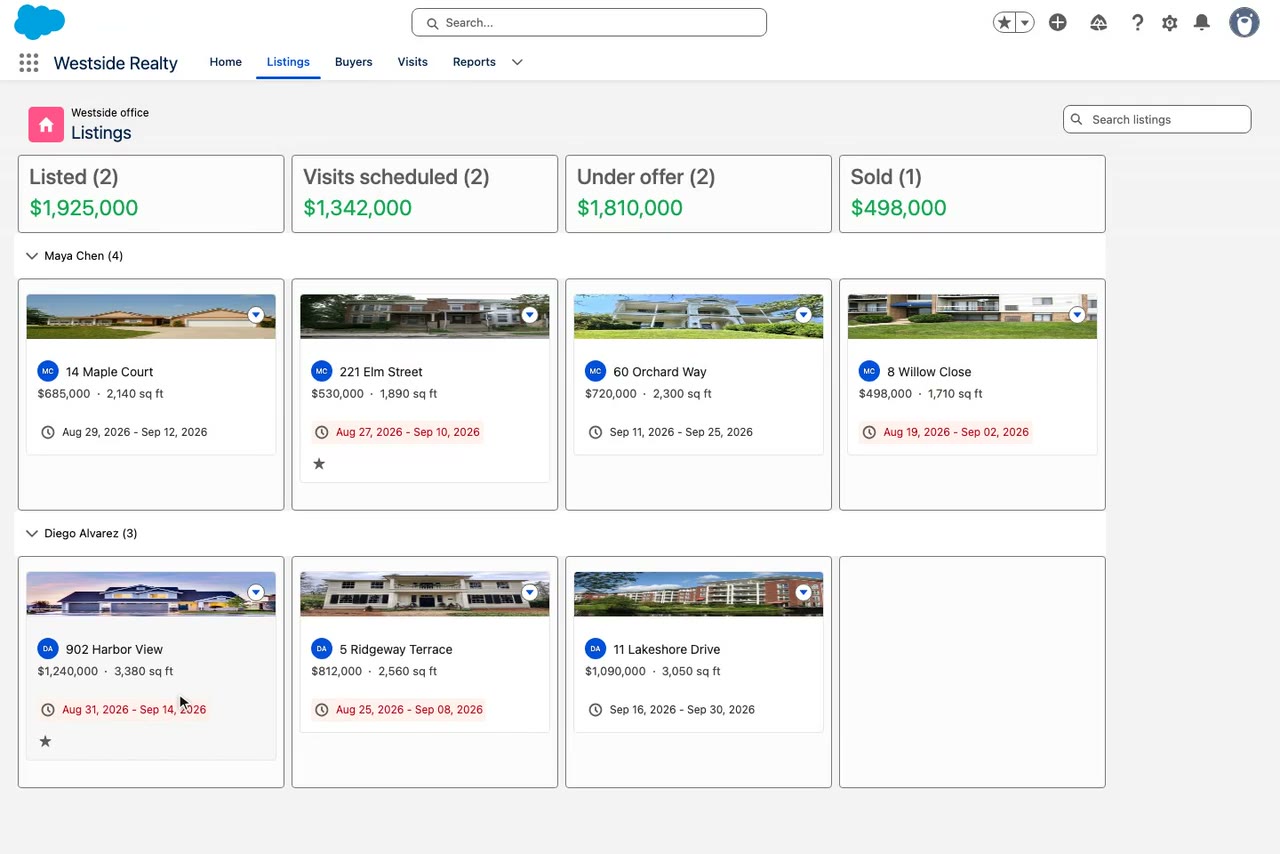Open the 5 Ridgeway Terrace listing link
The width and height of the screenshot is (1280, 854).
point(396,650)
